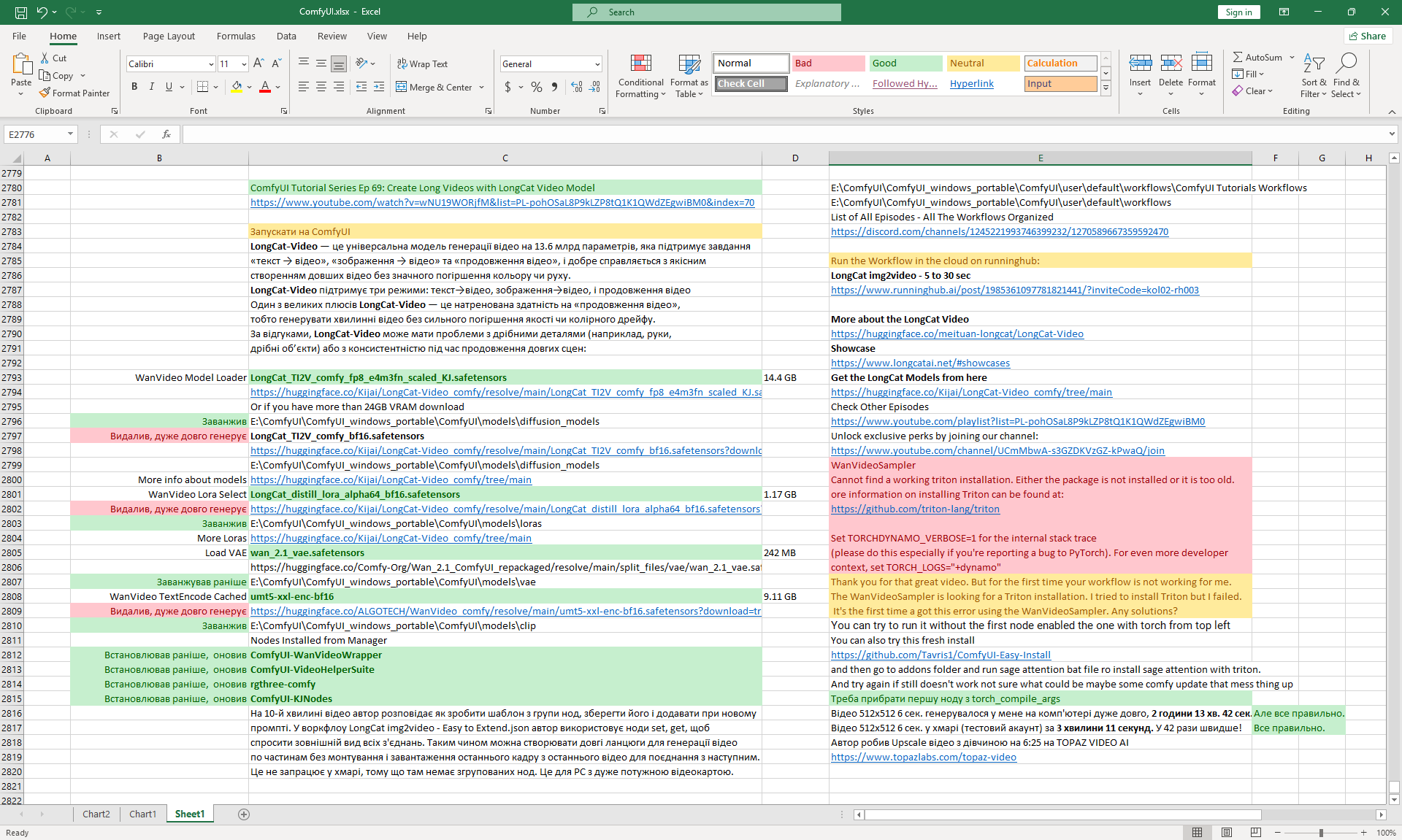This screenshot has width=1402, height=840.
Task: Click the Percent Style icon
Action: point(537,87)
